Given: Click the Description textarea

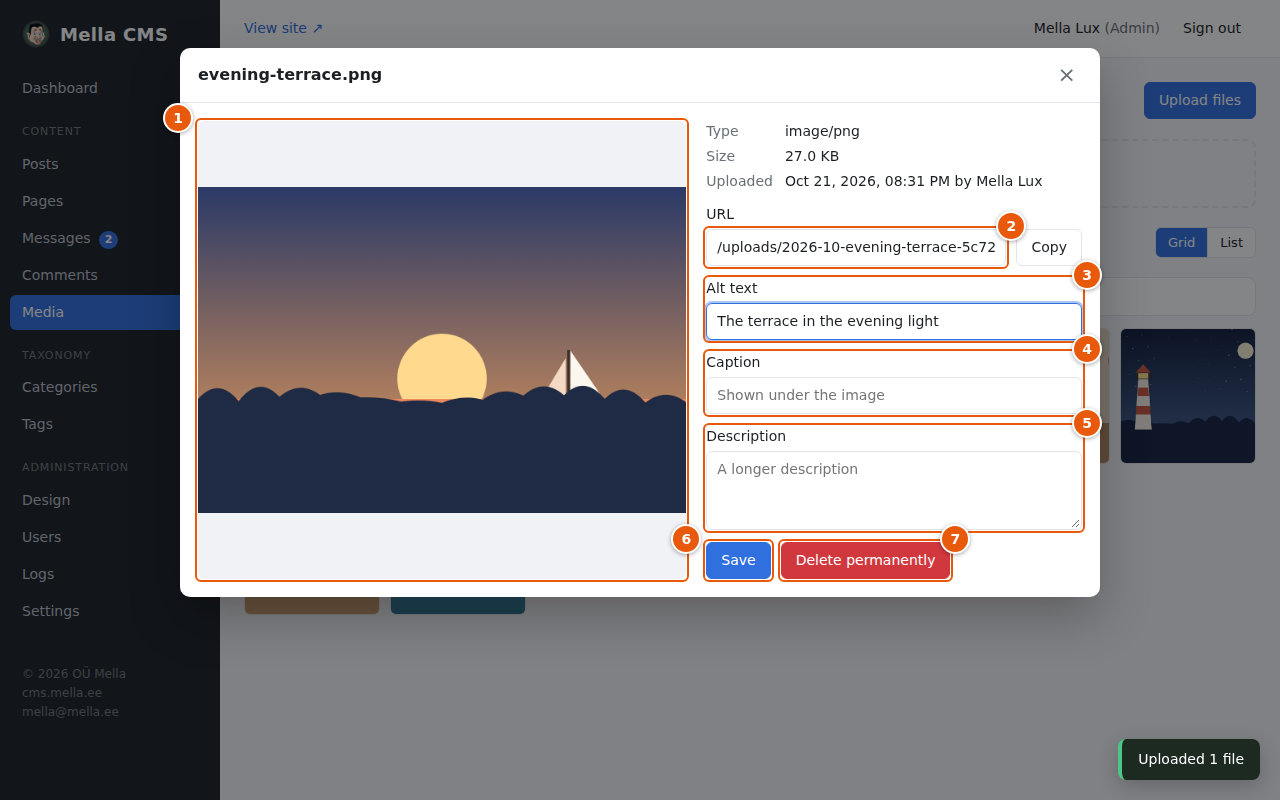Looking at the screenshot, I should [894, 490].
